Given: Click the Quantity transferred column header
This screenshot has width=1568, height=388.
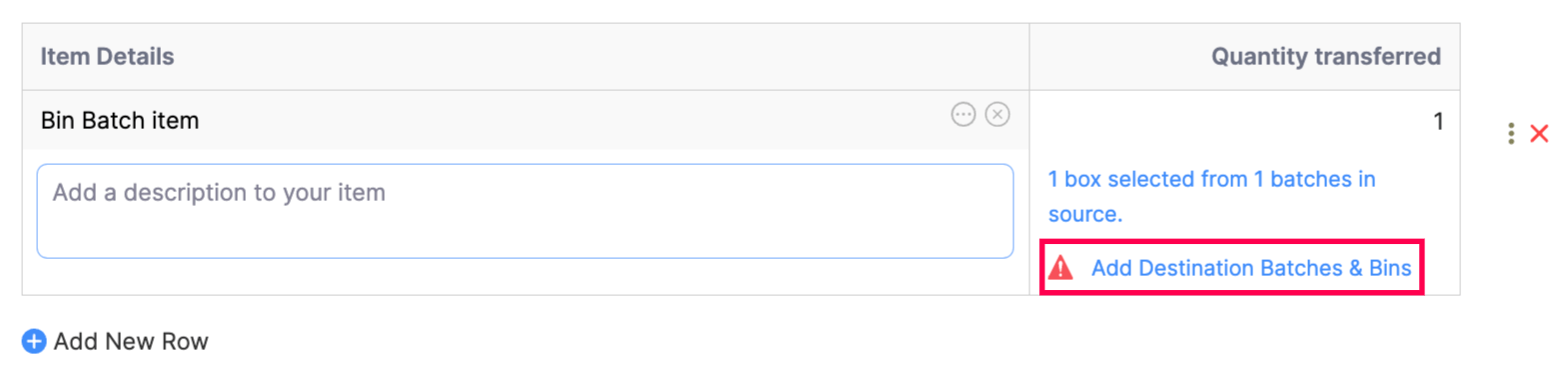Looking at the screenshot, I should pos(1326,57).
